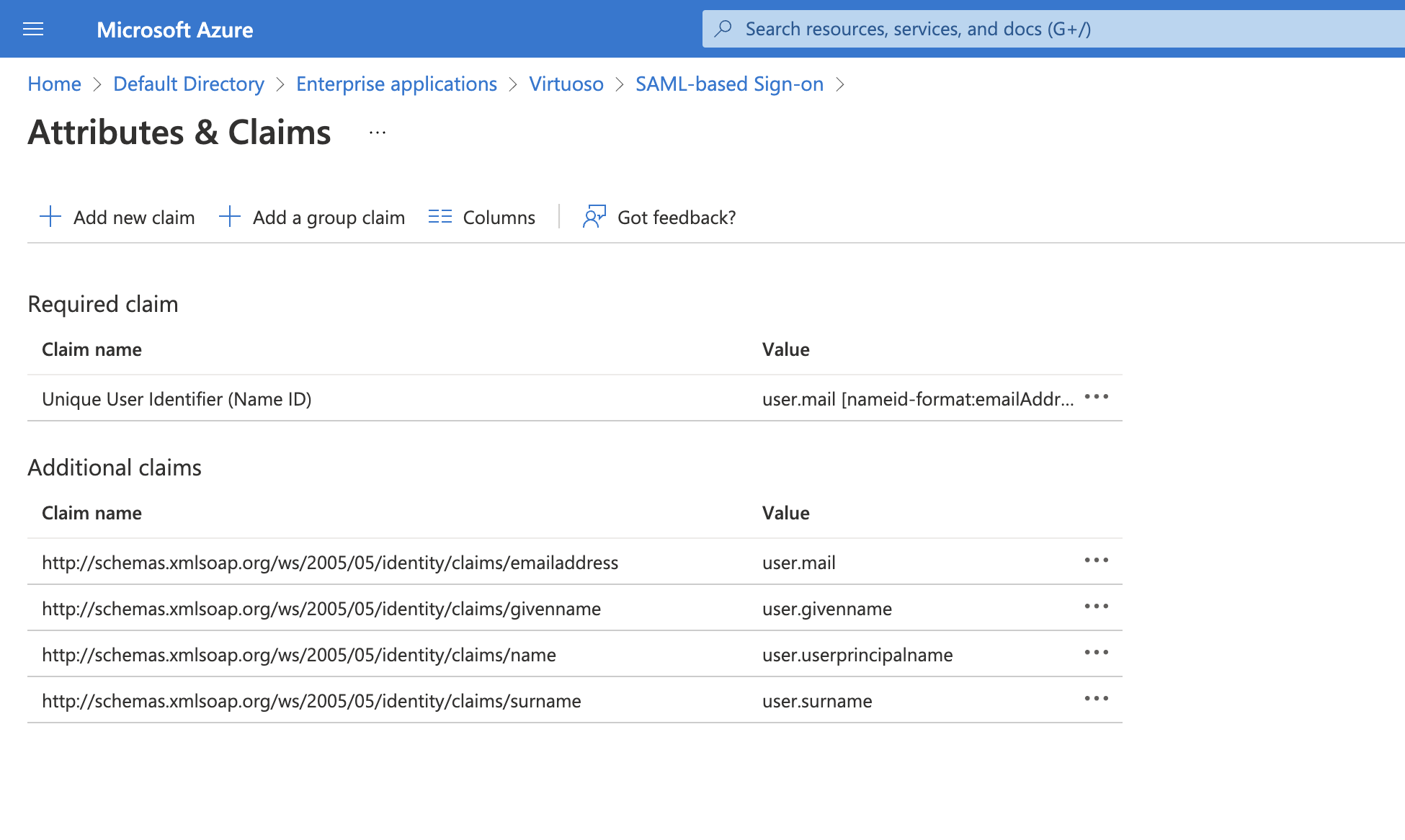Click the feedback person icon
Viewport: 1405px width, 840px height.
(594, 216)
